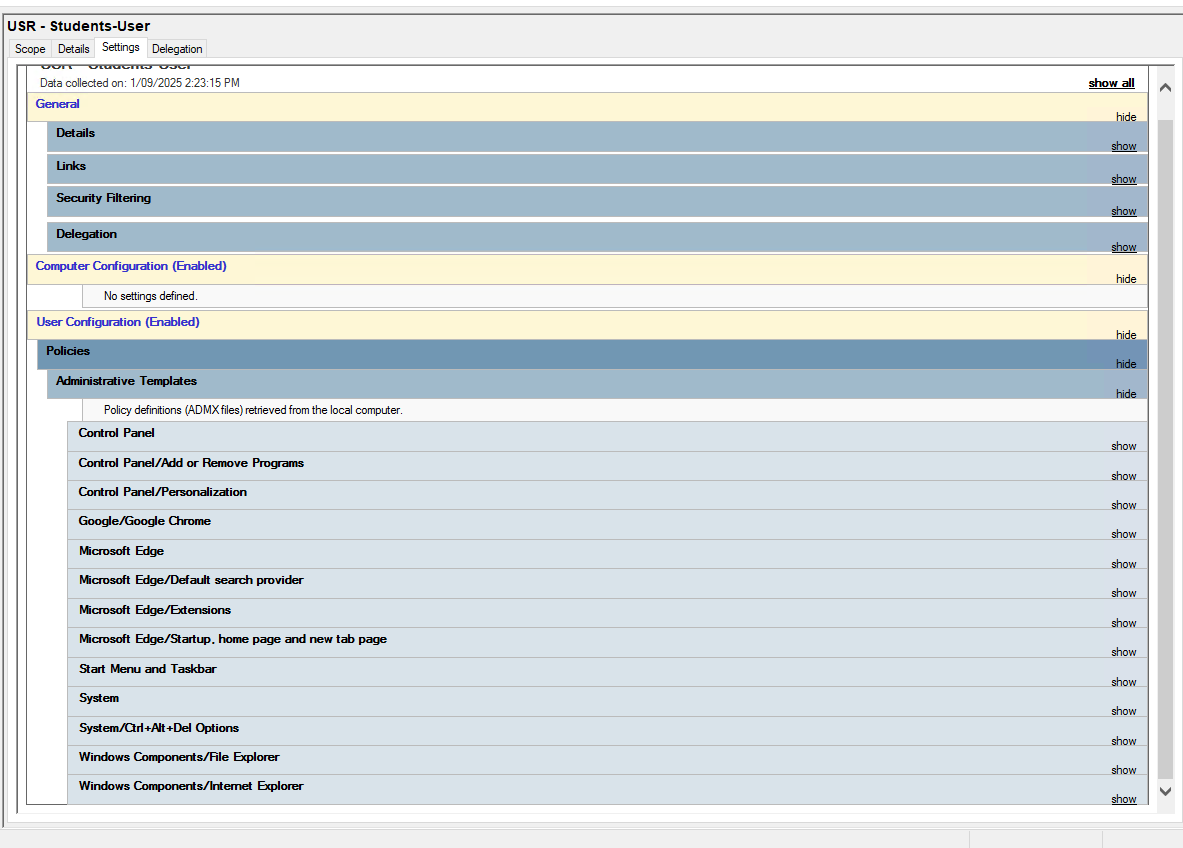
Task: Click the 'show all' link
Action: click(x=1111, y=83)
